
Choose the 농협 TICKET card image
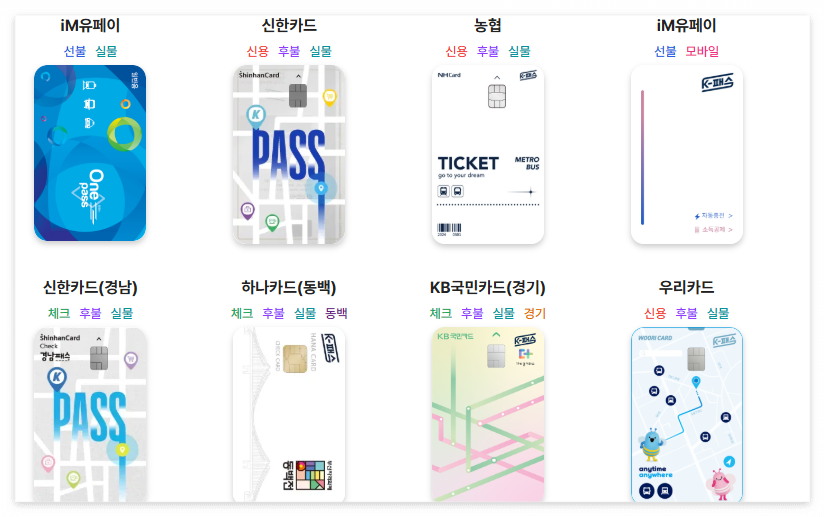pos(488,154)
